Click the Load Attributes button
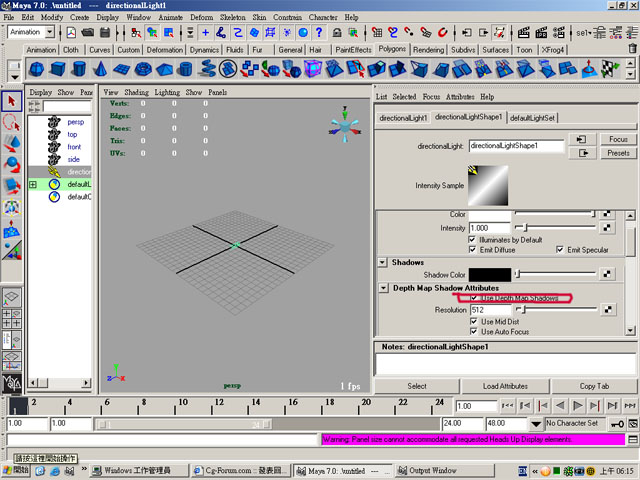 point(505,386)
